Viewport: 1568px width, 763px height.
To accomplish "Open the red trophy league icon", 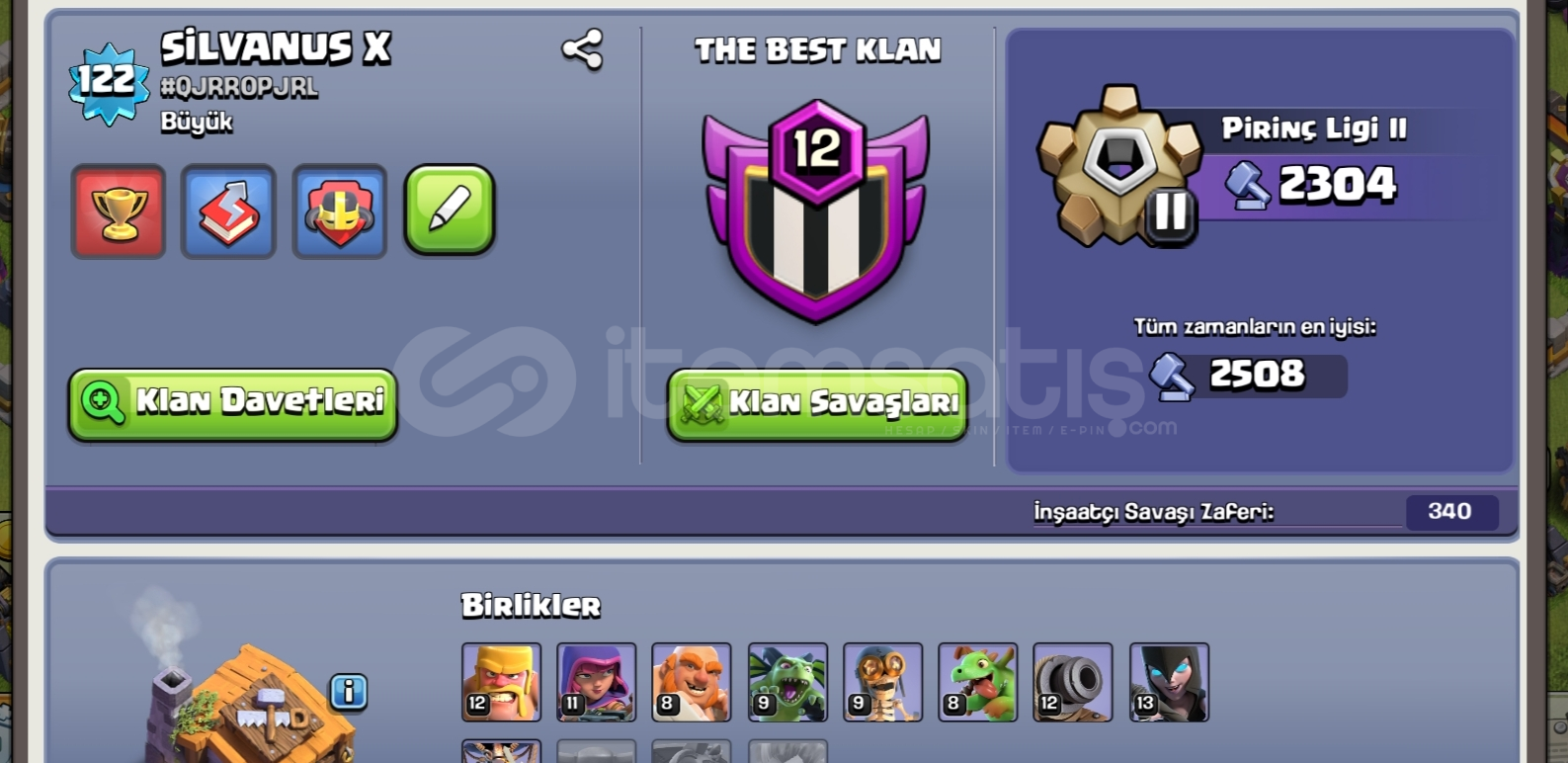I will coord(119,212).
